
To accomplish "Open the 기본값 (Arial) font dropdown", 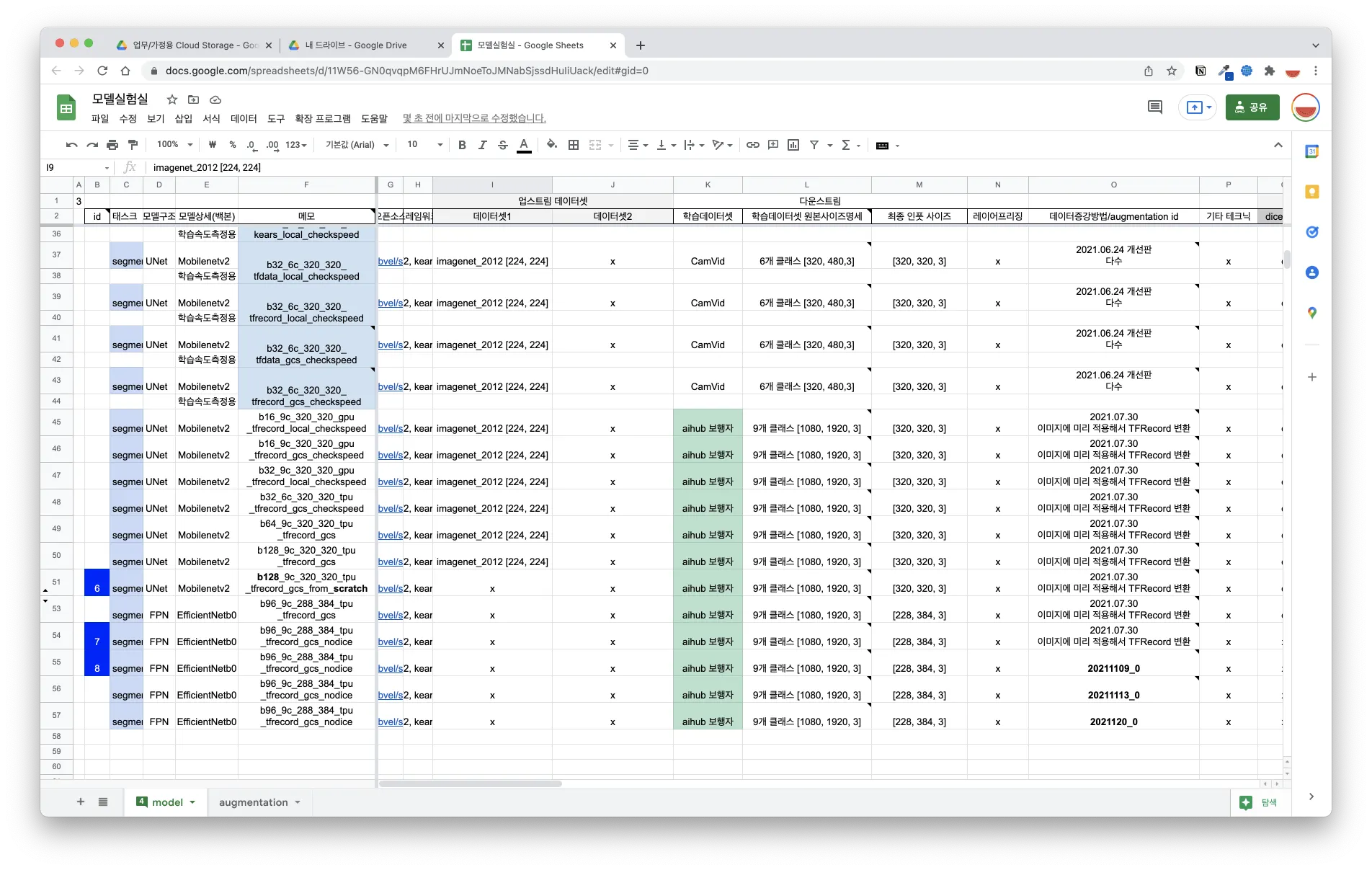I will 357,145.
